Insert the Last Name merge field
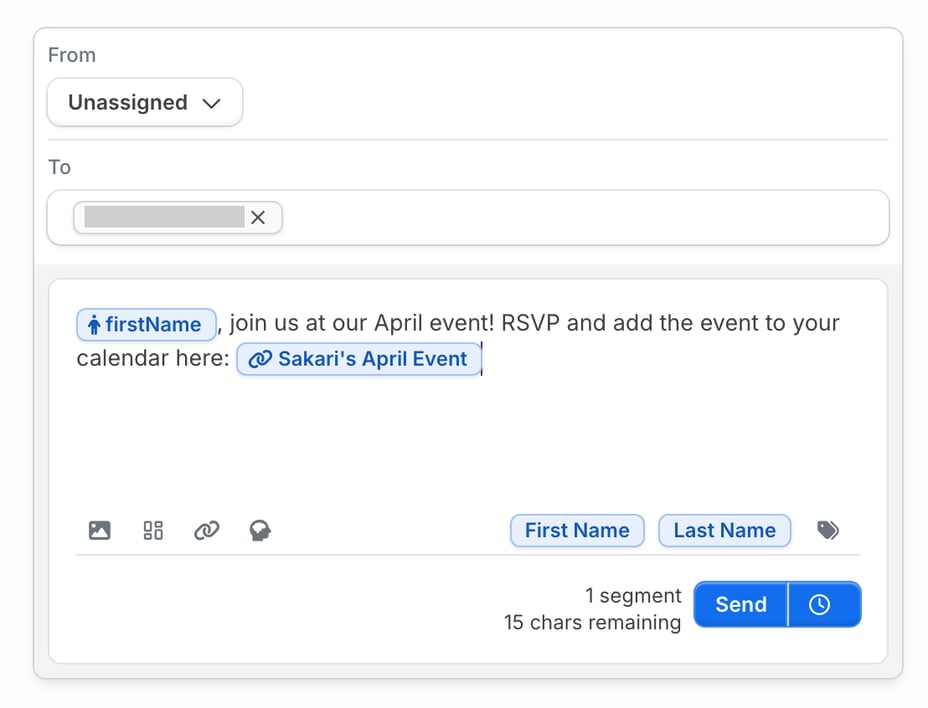 click(724, 530)
